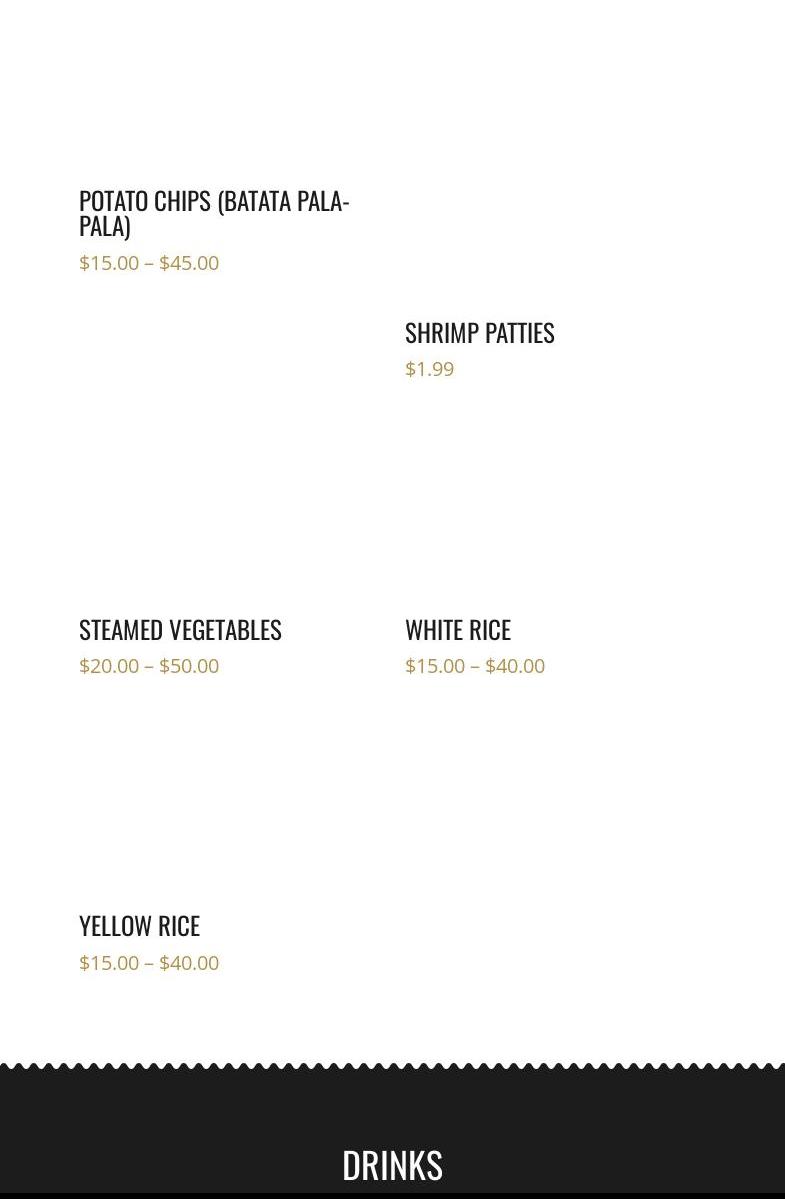The image size is (785, 1199).
Task: Click the $15.00 starting price under Potato Chips
Action: click(109, 263)
